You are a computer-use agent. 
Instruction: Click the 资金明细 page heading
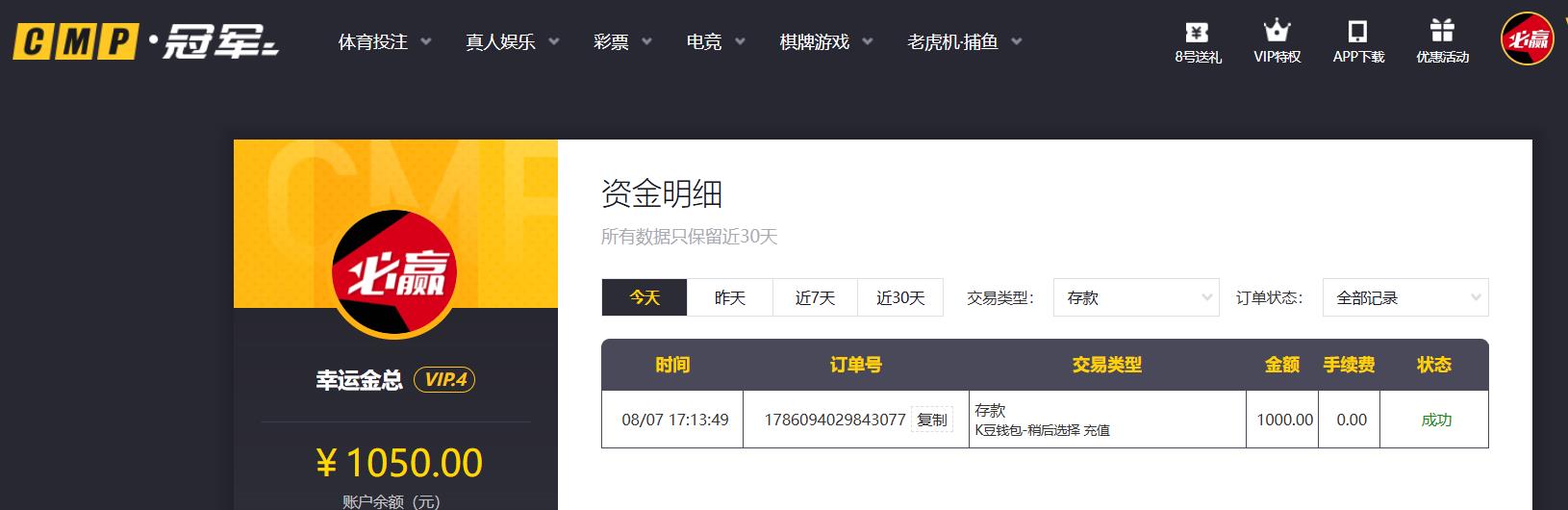point(662,193)
